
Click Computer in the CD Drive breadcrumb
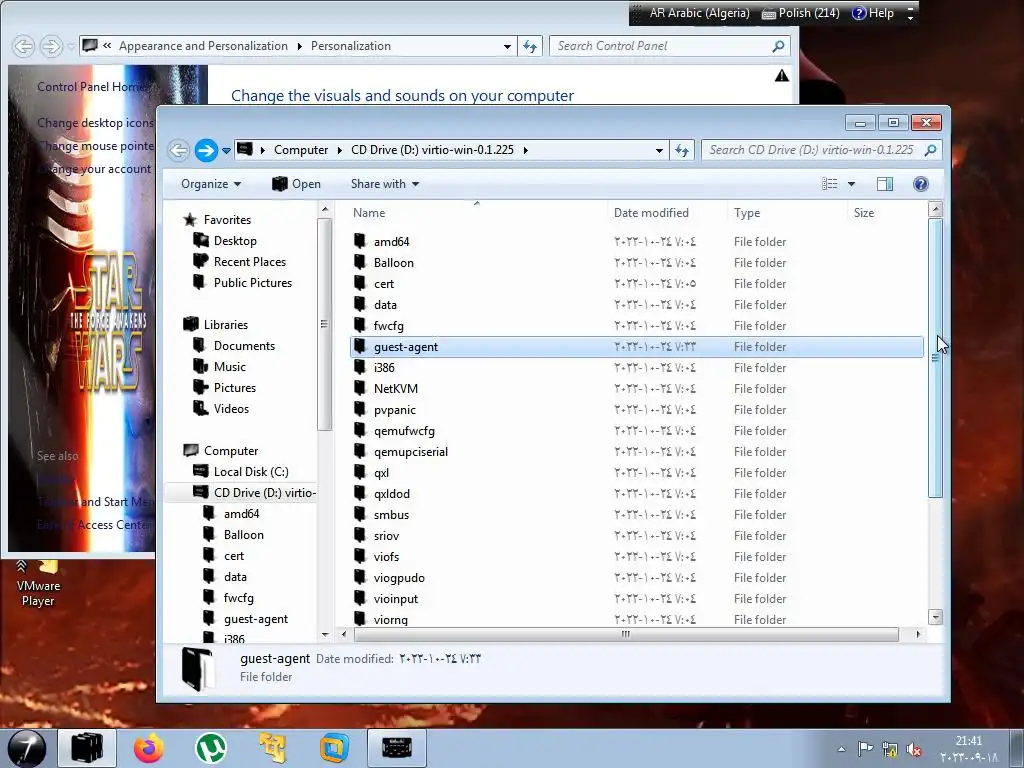point(301,150)
